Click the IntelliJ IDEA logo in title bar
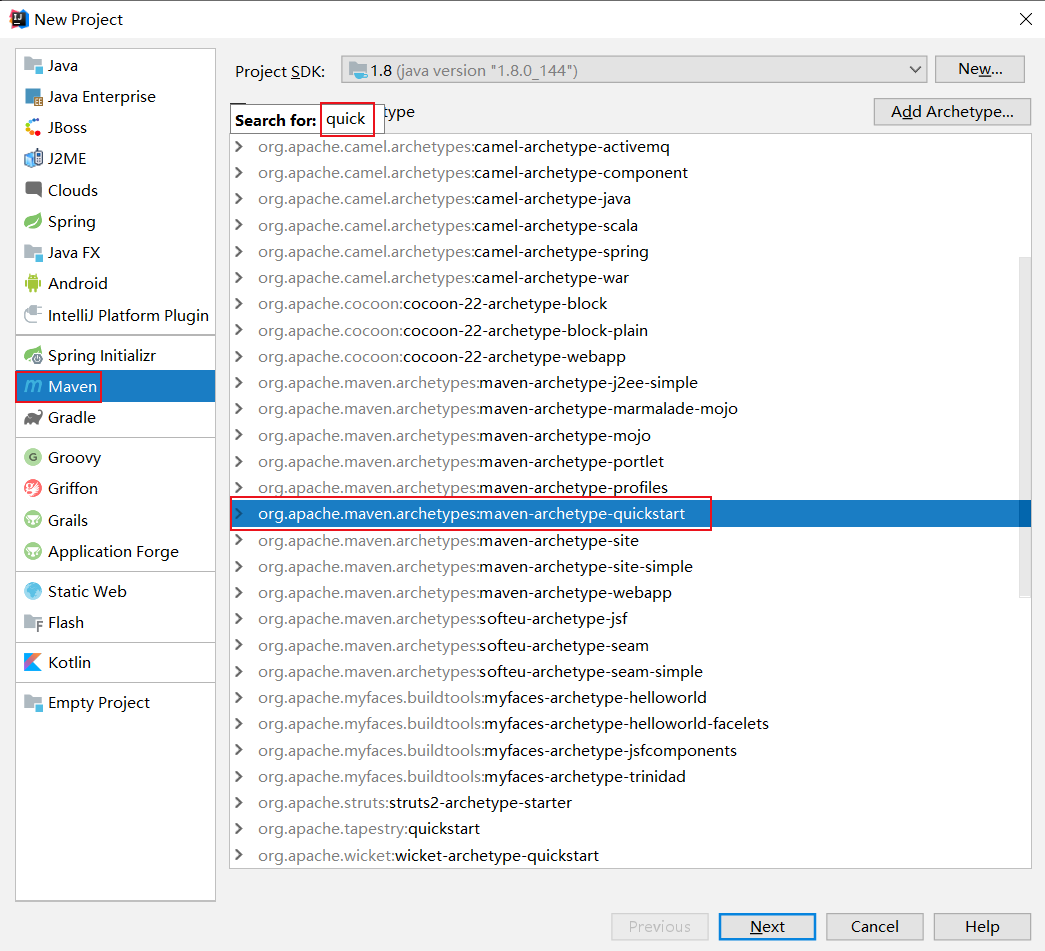The height and width of the screenshot is (951, 1045). click(19, 19)
